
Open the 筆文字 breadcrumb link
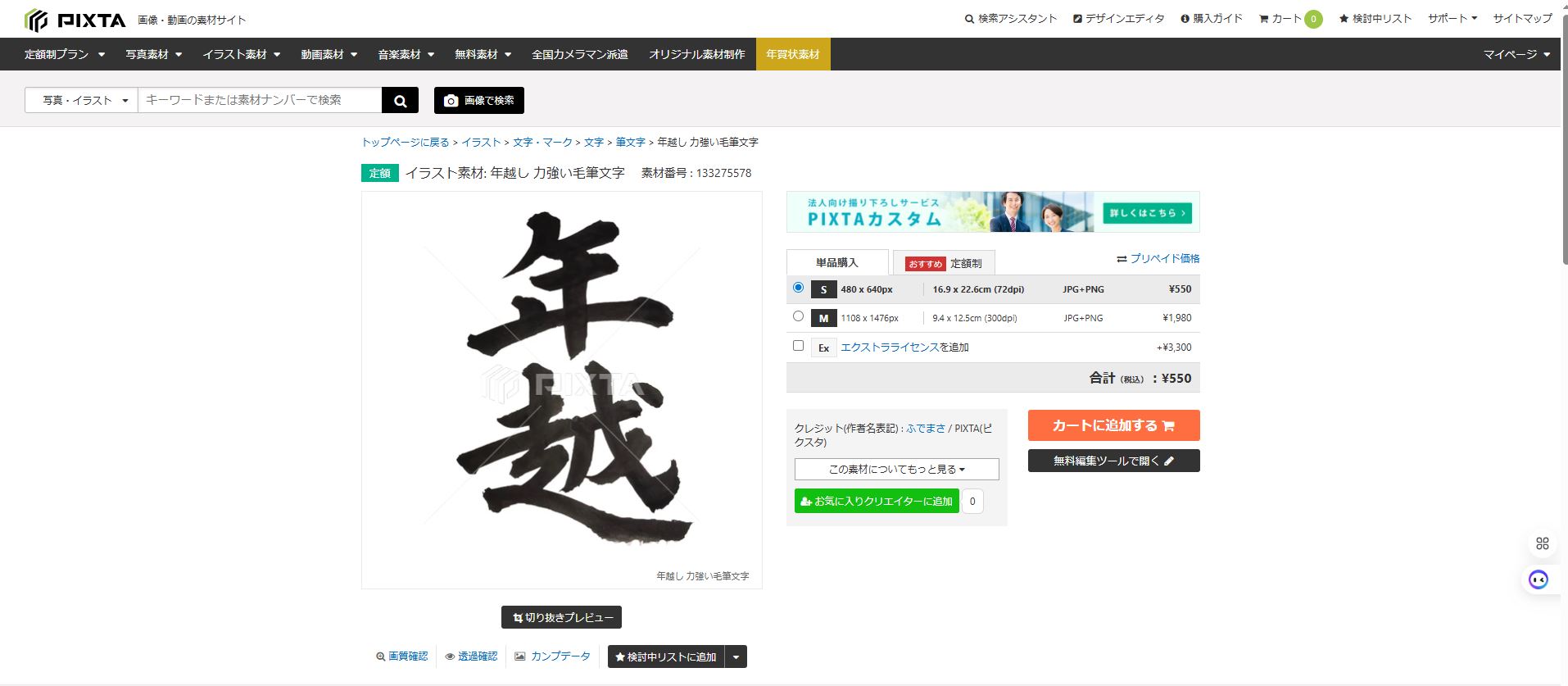click(631, 142)
